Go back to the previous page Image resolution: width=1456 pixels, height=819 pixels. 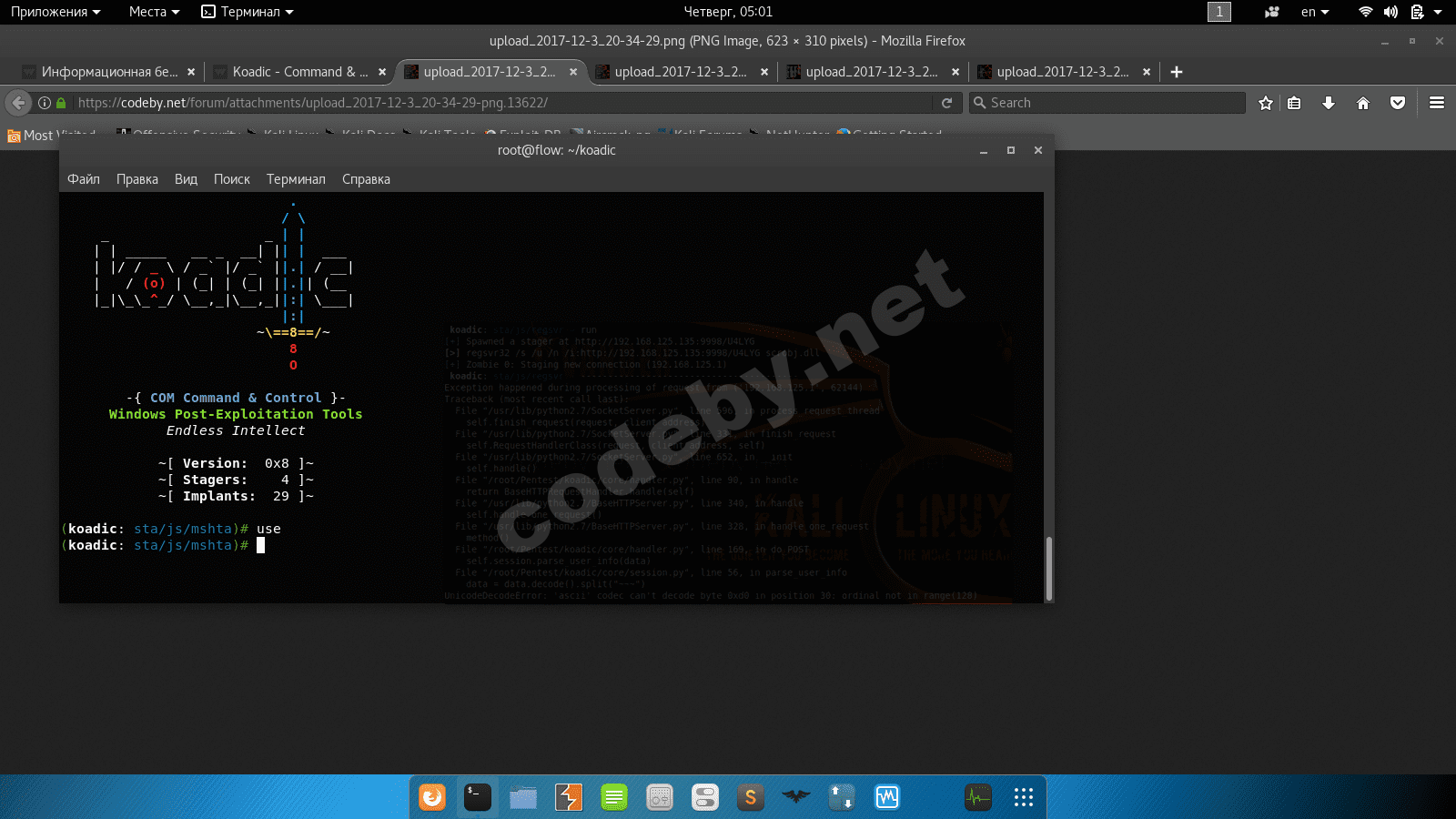17,103
